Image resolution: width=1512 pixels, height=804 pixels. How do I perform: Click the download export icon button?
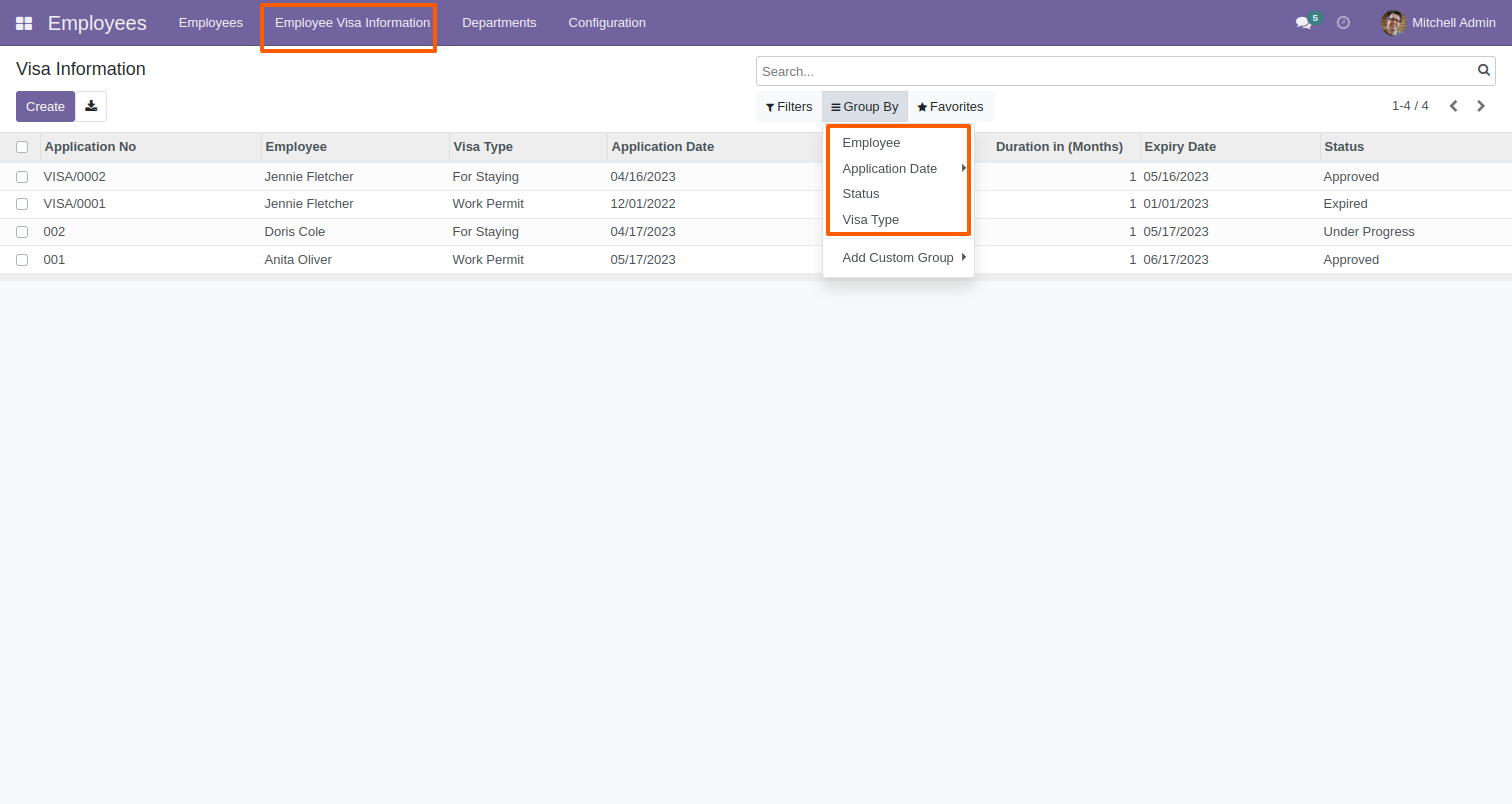click(91, 106)
